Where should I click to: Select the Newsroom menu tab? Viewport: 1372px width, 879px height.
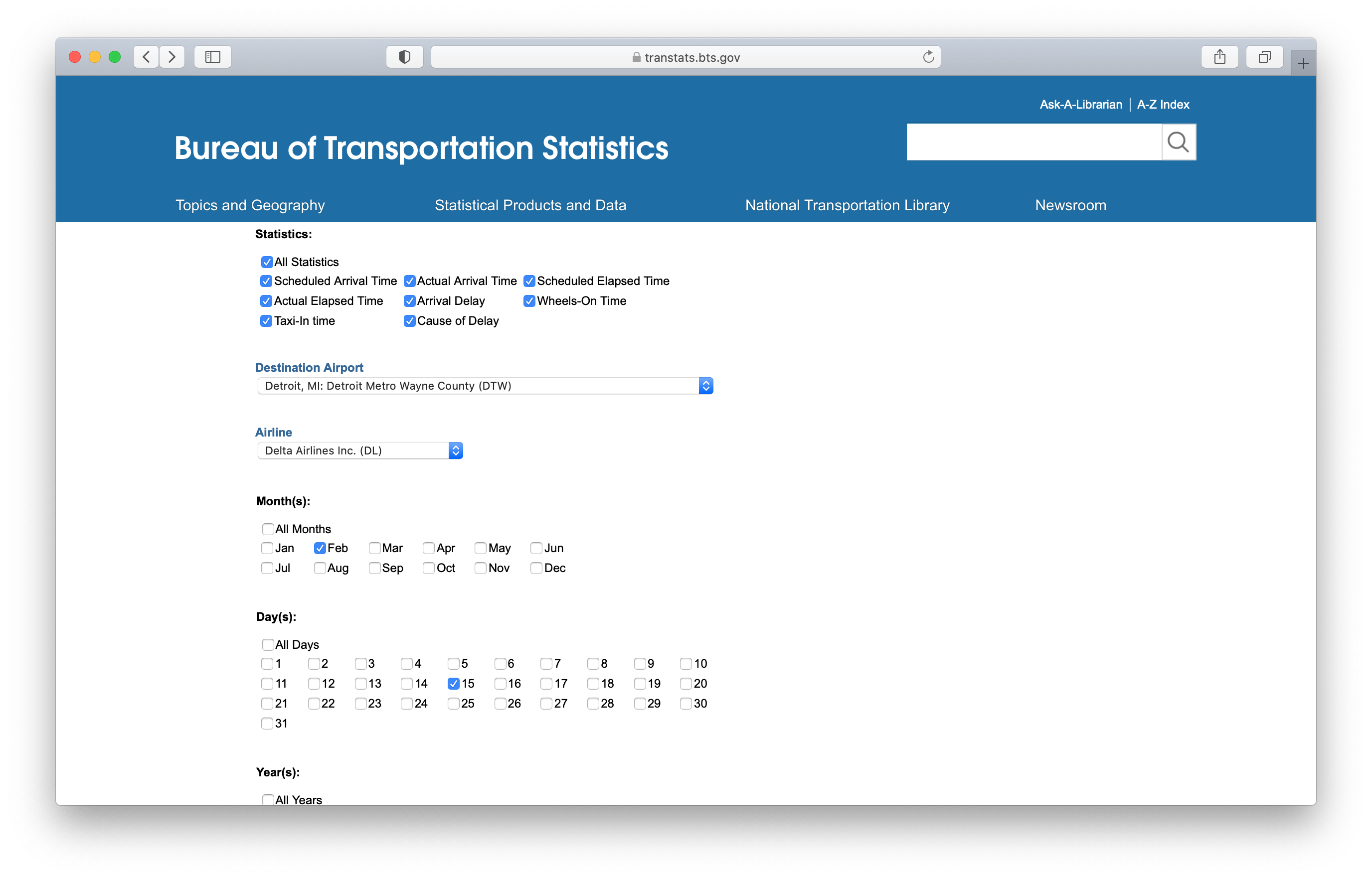[x=1070, y=205]
